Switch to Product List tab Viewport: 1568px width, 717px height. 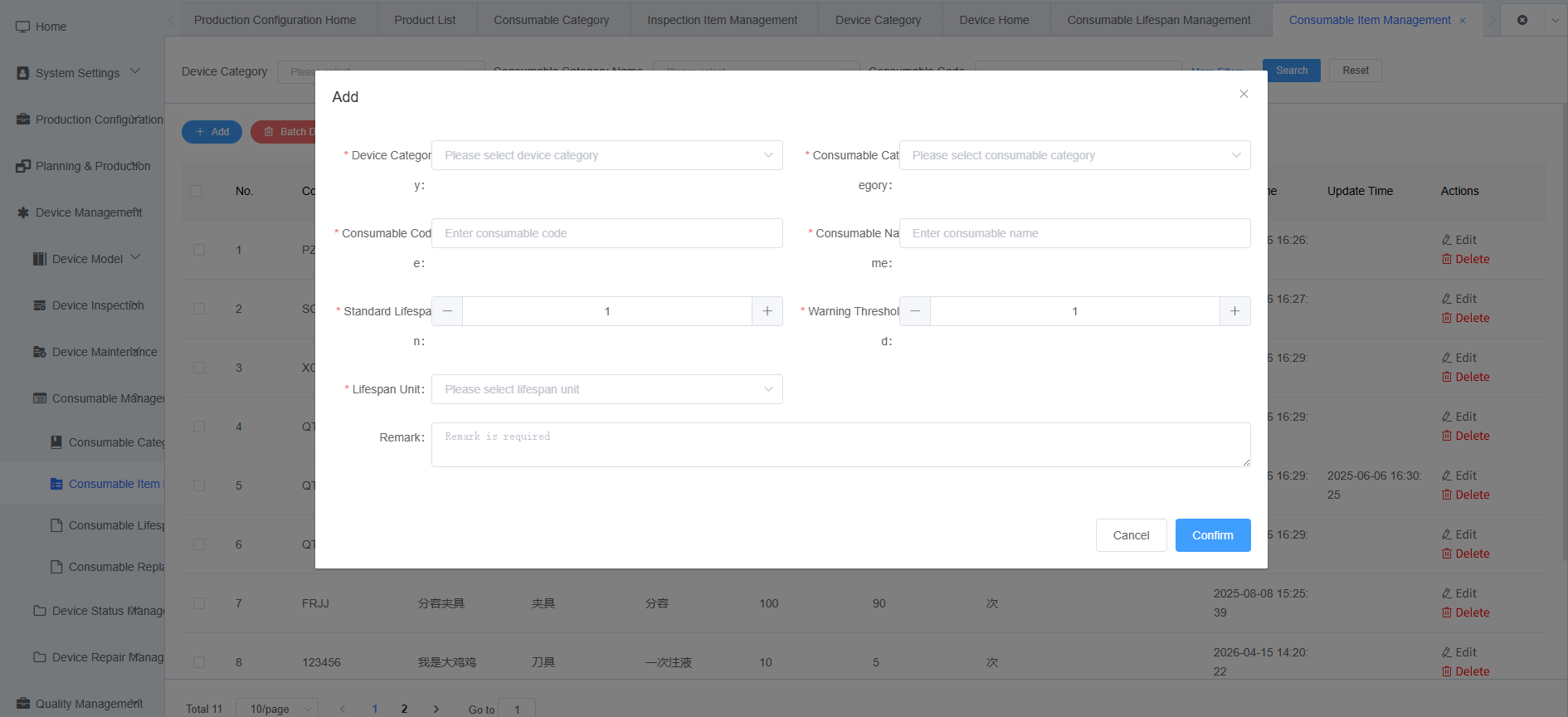(x=425, y=20)
